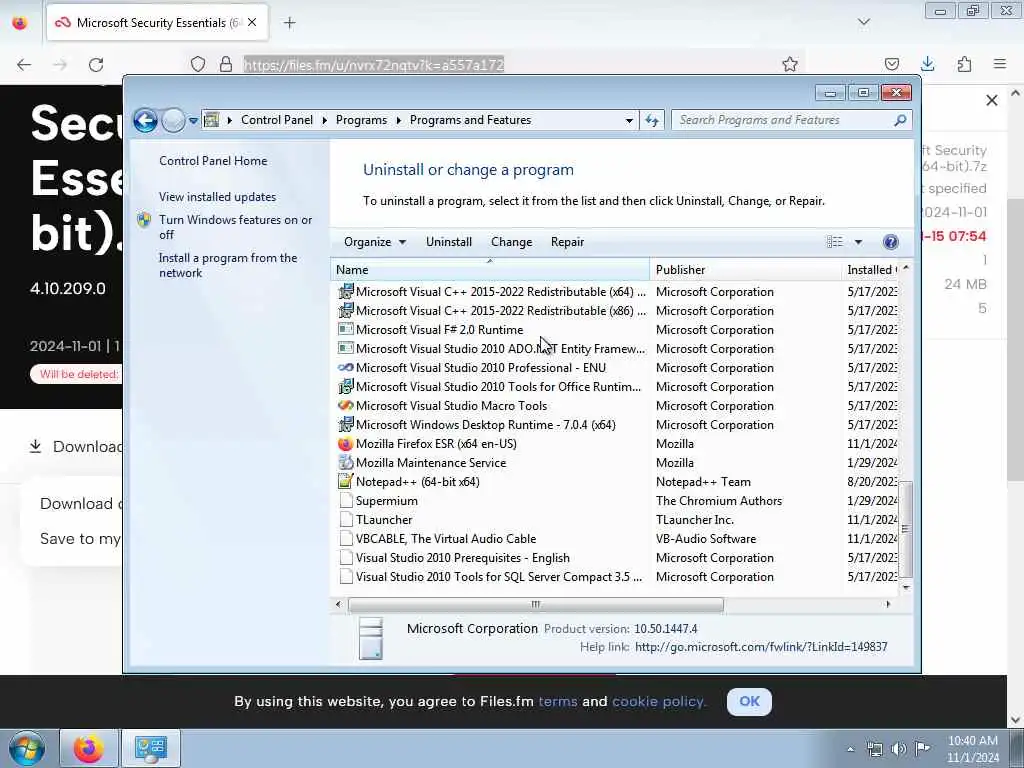1024x768 pixels.
Task: Open the Windows Start button
Action: [27, 748]
